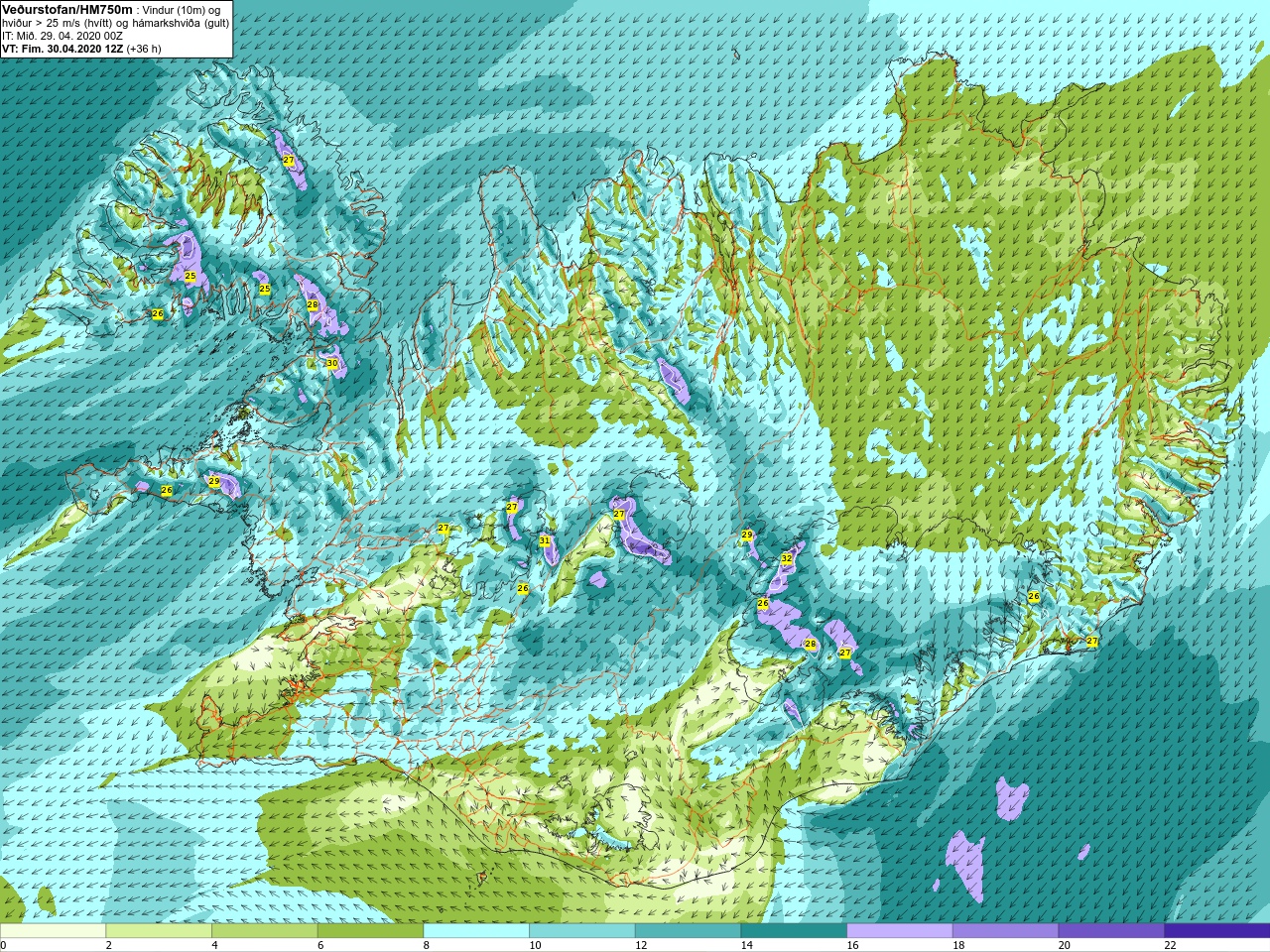Click the legend scale number 18
Viewport: 1270px width, 952px height.
[x=958, y=945]
